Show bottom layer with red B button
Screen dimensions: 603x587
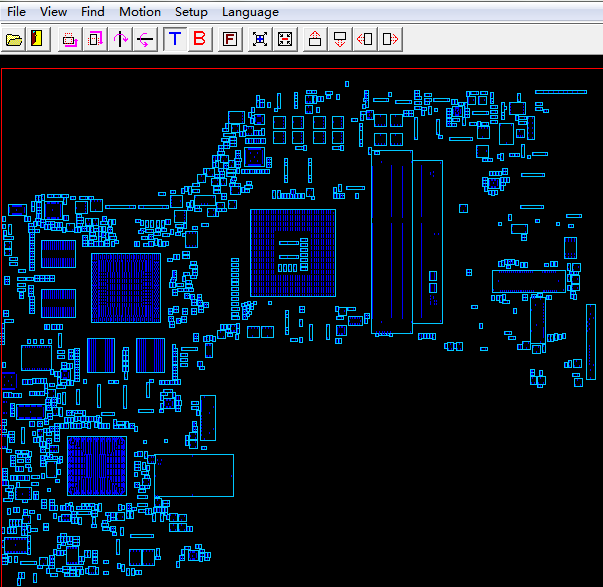(x=200, y=39)
